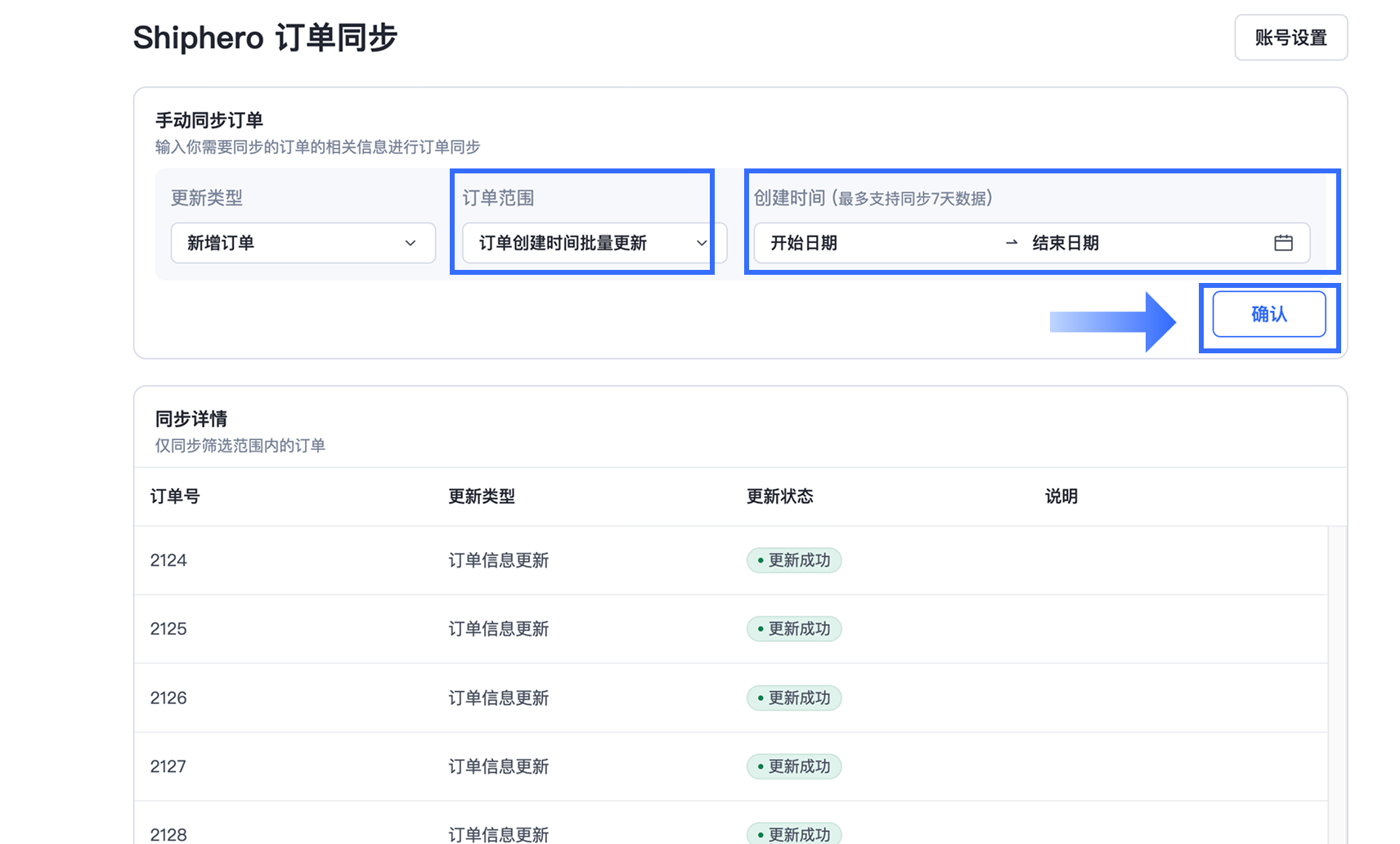Select order number 2127
Viewport: 1400px width, 844px height.
168,766
